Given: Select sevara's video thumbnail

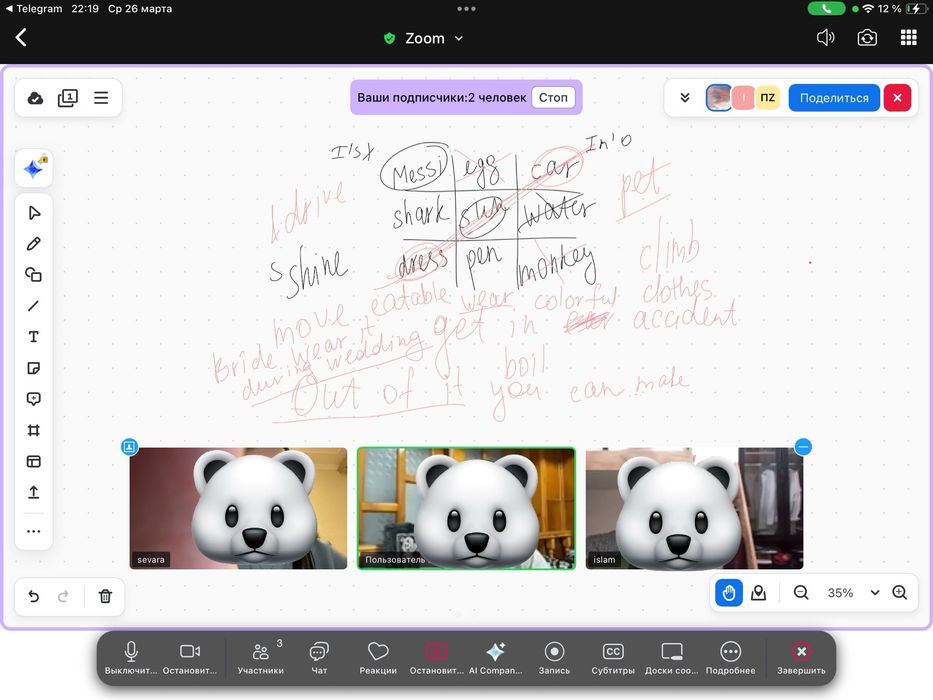Looking at the screenshot, I should (238, 508).
